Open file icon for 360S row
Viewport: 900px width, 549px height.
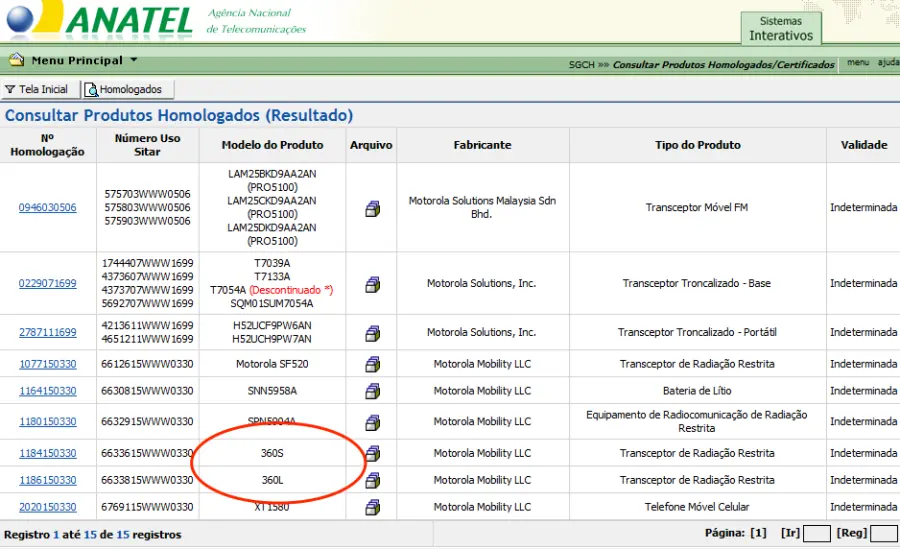click(x=372, y=454)
